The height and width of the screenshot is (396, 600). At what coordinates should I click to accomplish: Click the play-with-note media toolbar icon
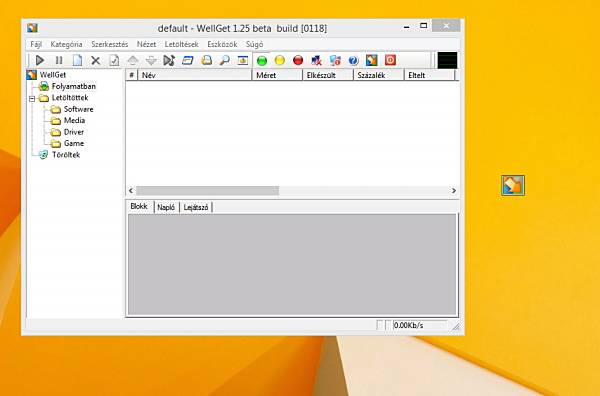tap(169, 60)
